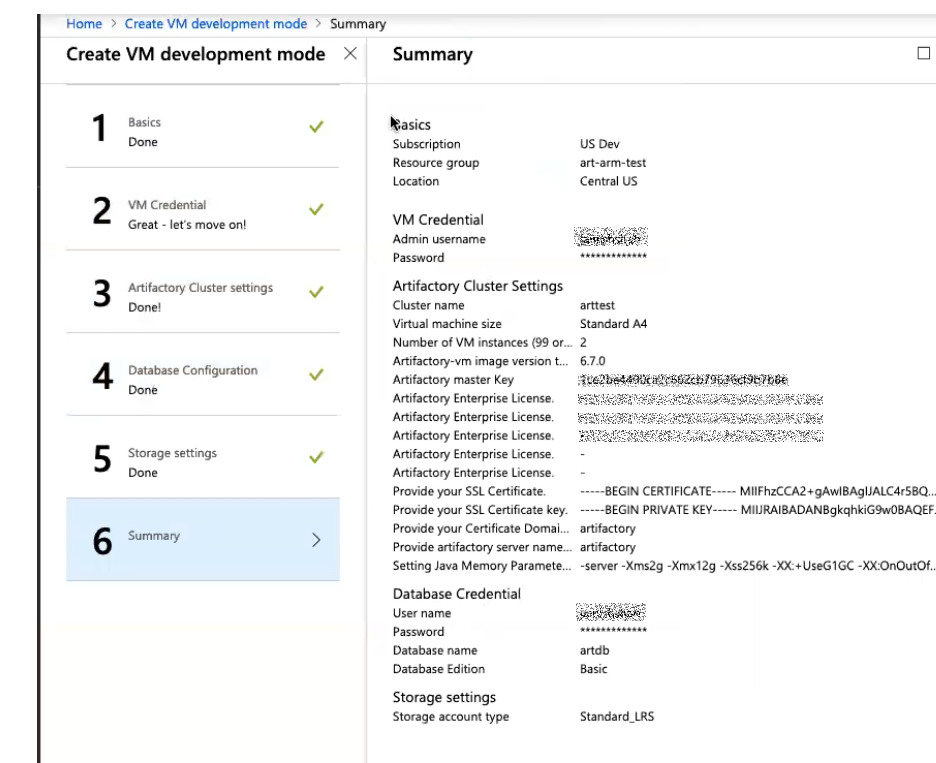Click the Java Memory Parameter value

[756, 566]
